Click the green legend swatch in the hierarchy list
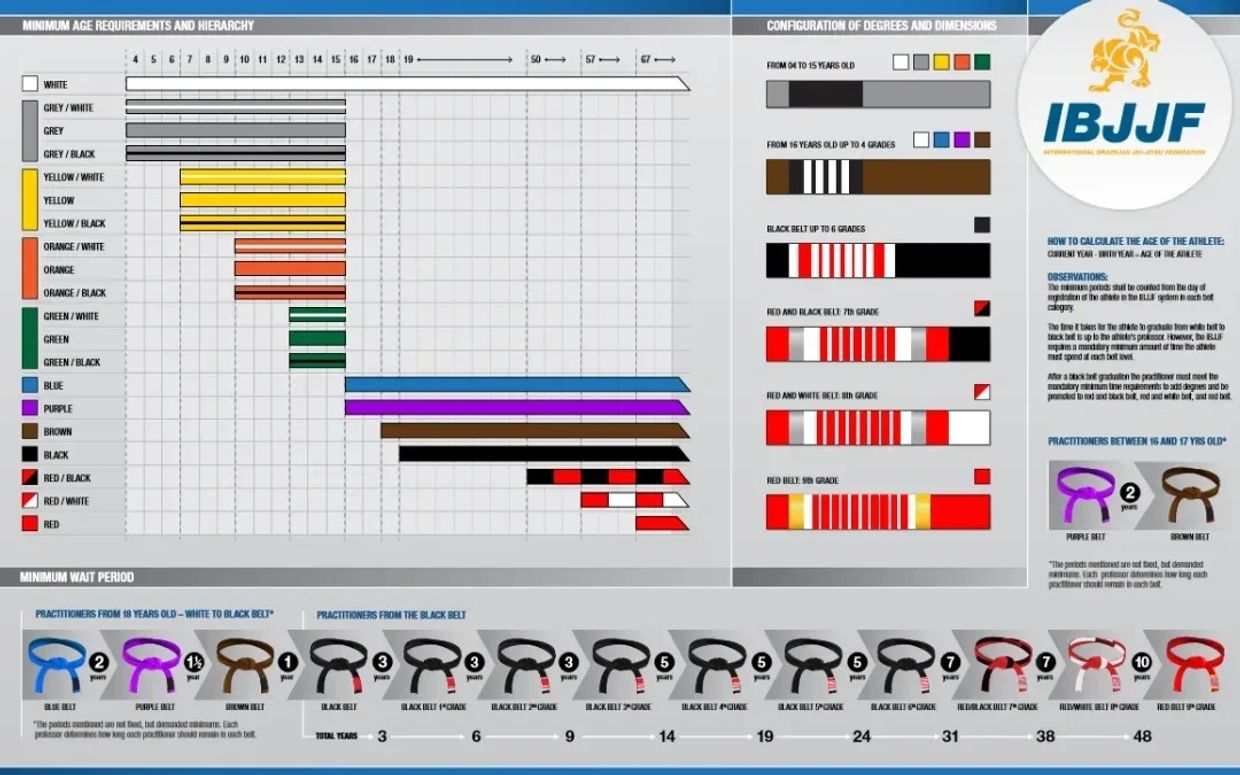Screen dimensions: 1240x775 coord(30,339)
